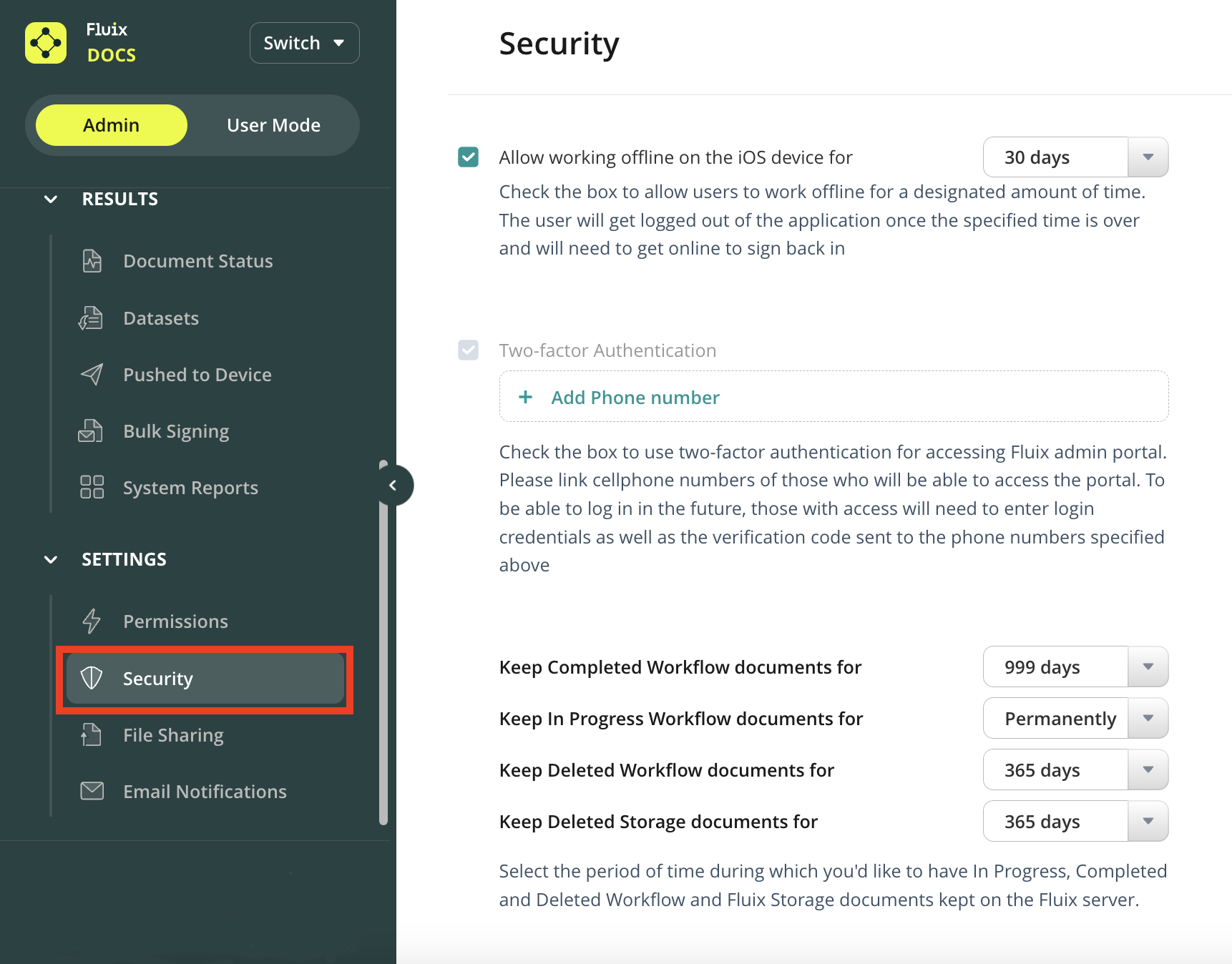This screenshot has height=964, width=1232.
Task: Open the 30 days offline duration dropdown
Action: [1075, 157]
